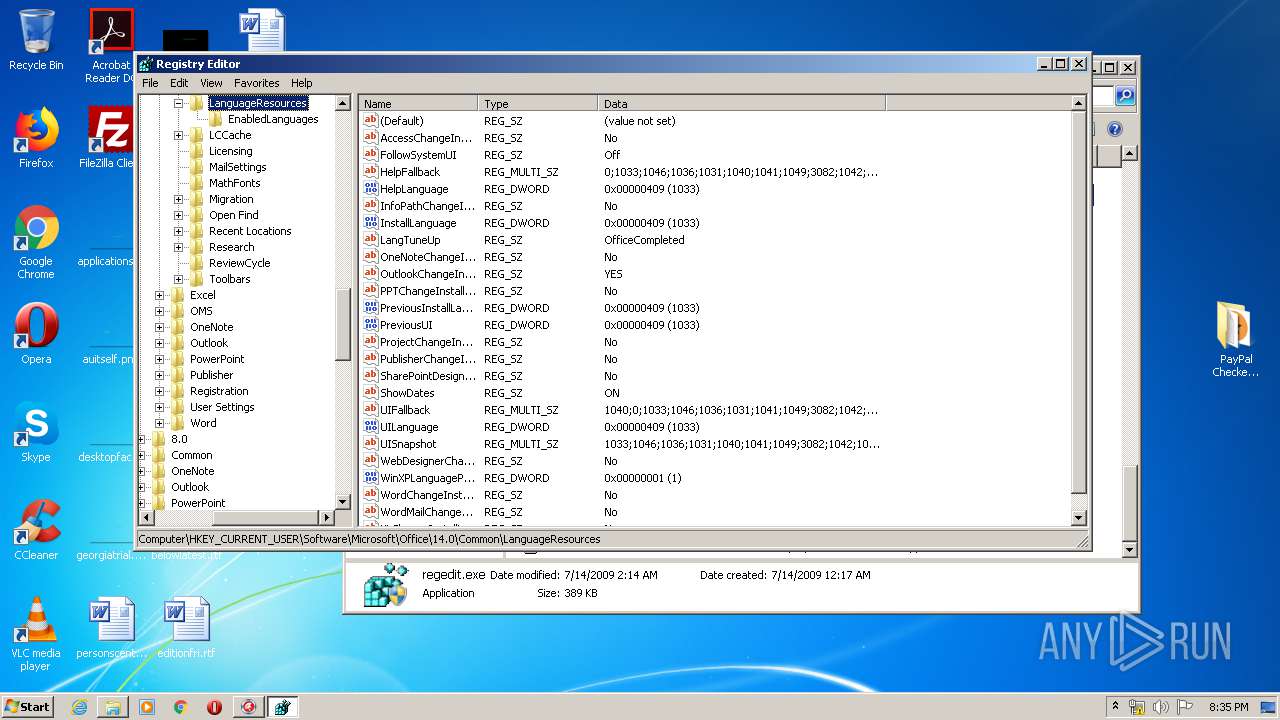Screen dimensions: 1280x720
Task: Click Chrome icon in the taskbar
Action: tap(181, 707)
